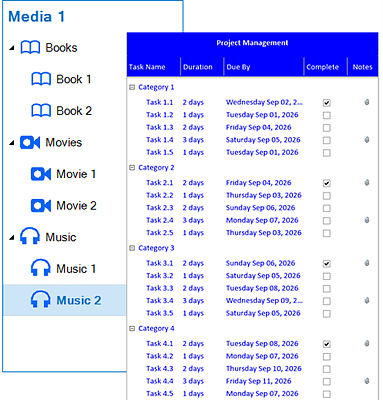Collapse Category 3 group
The height and width of the screenshot is (400, 383).
(x=132, y=248)
